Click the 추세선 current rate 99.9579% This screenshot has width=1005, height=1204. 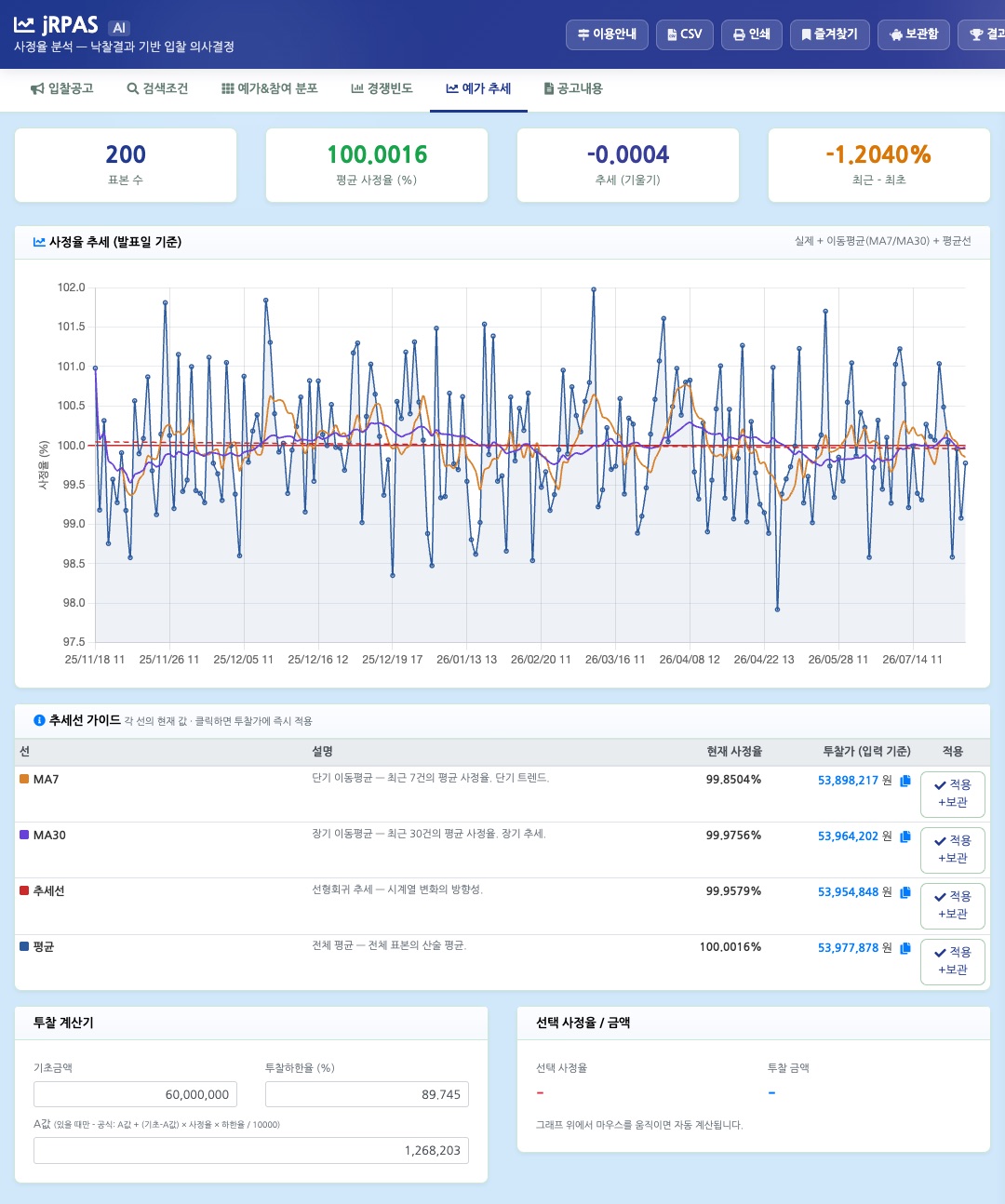(x=733, y=891)
